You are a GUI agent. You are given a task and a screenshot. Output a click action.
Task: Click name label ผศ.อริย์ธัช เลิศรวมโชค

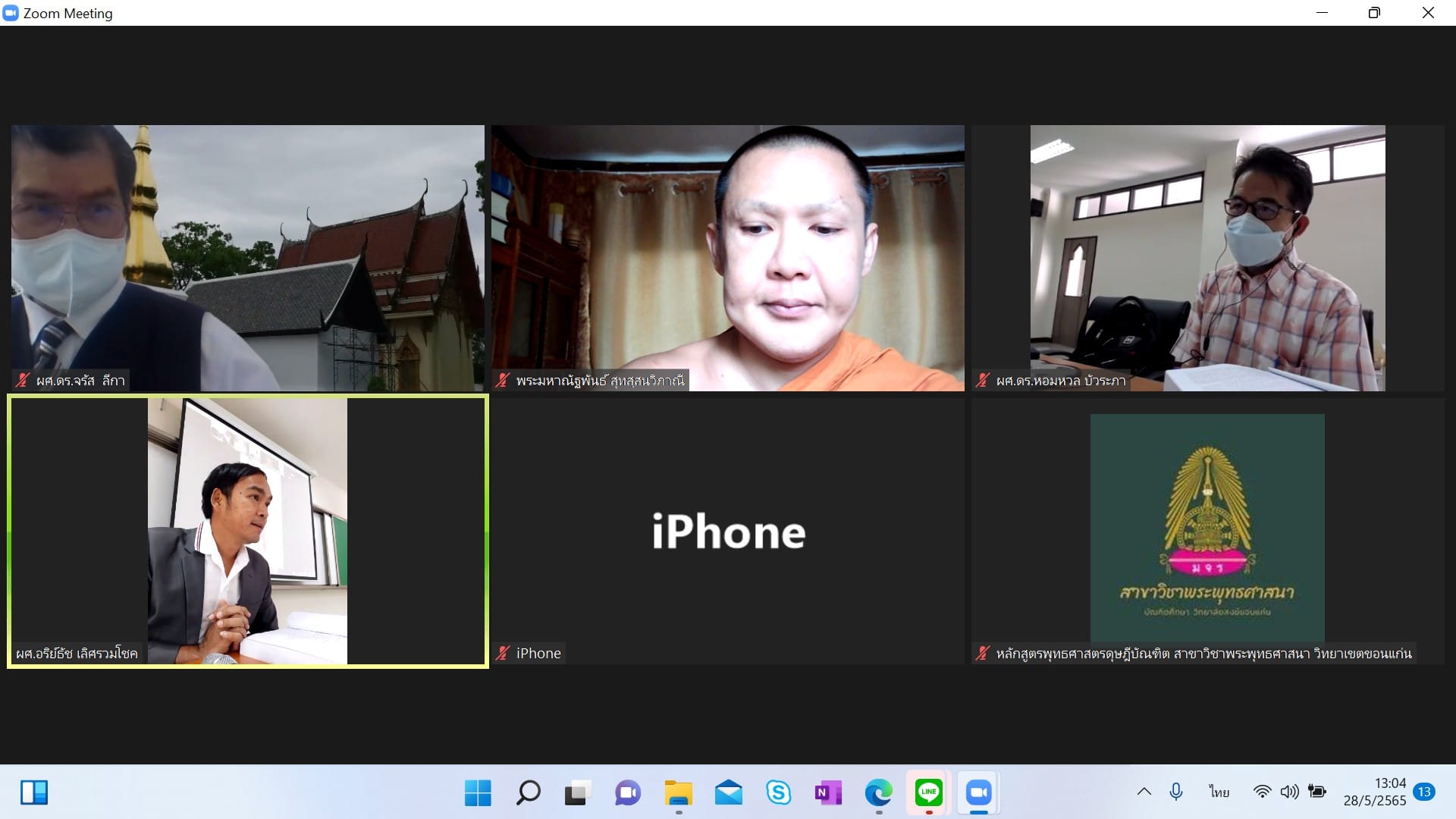pyautogui.click(x=77, y=654)
